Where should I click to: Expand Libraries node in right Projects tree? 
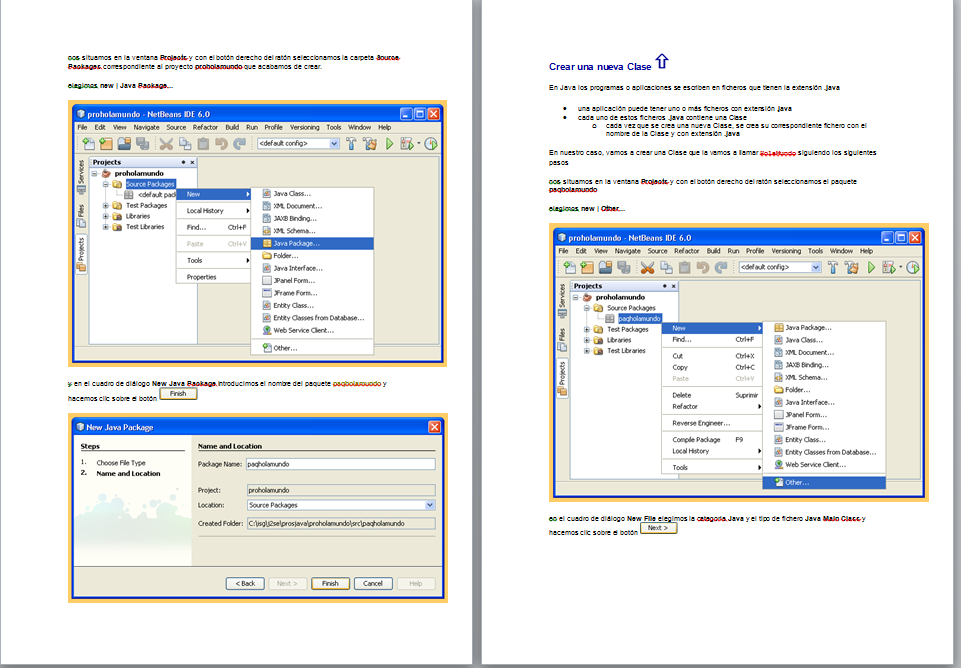(587, 340)
